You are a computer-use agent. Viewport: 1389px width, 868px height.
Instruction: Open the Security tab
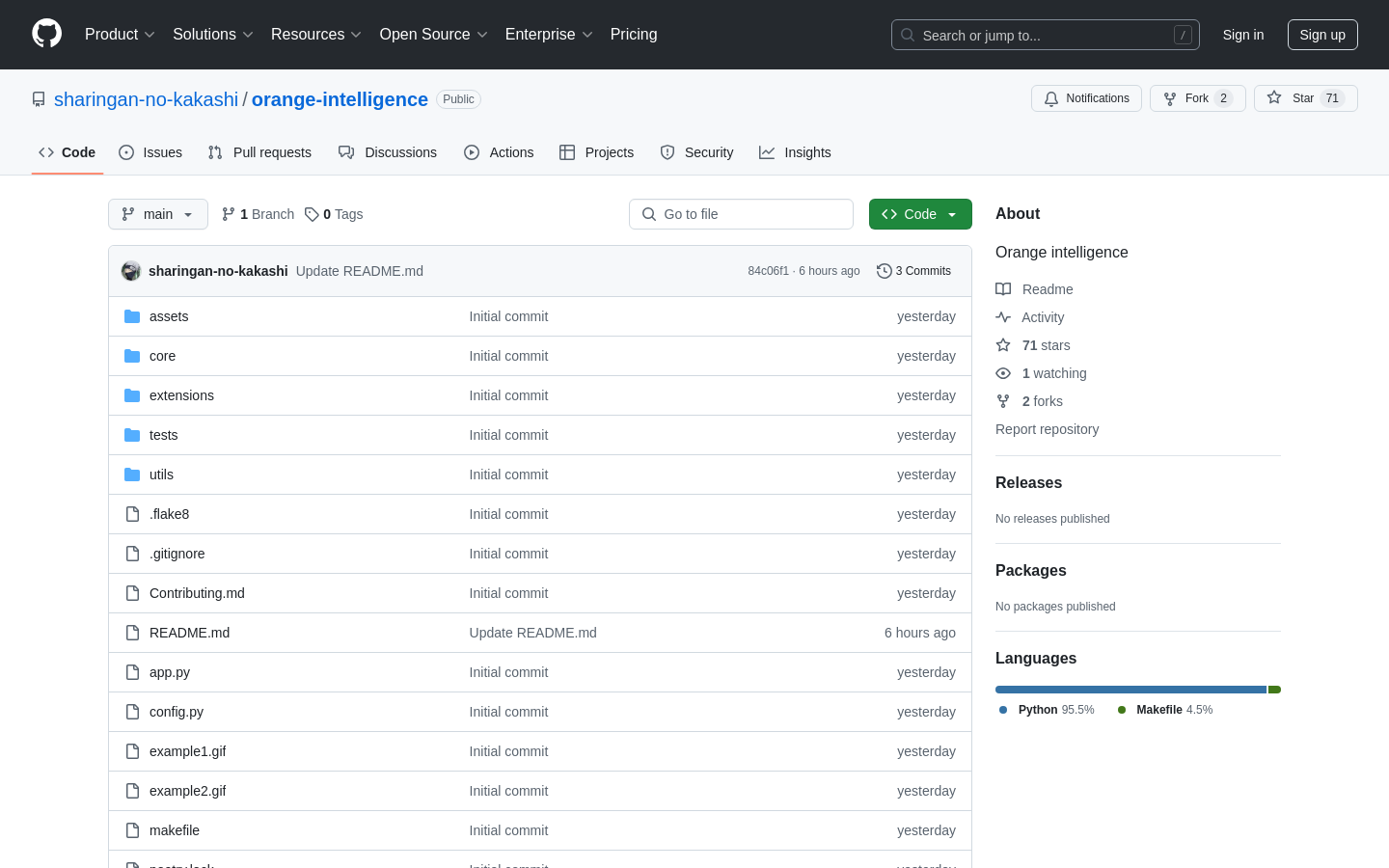pyautogui.click(x=696, y=152)
